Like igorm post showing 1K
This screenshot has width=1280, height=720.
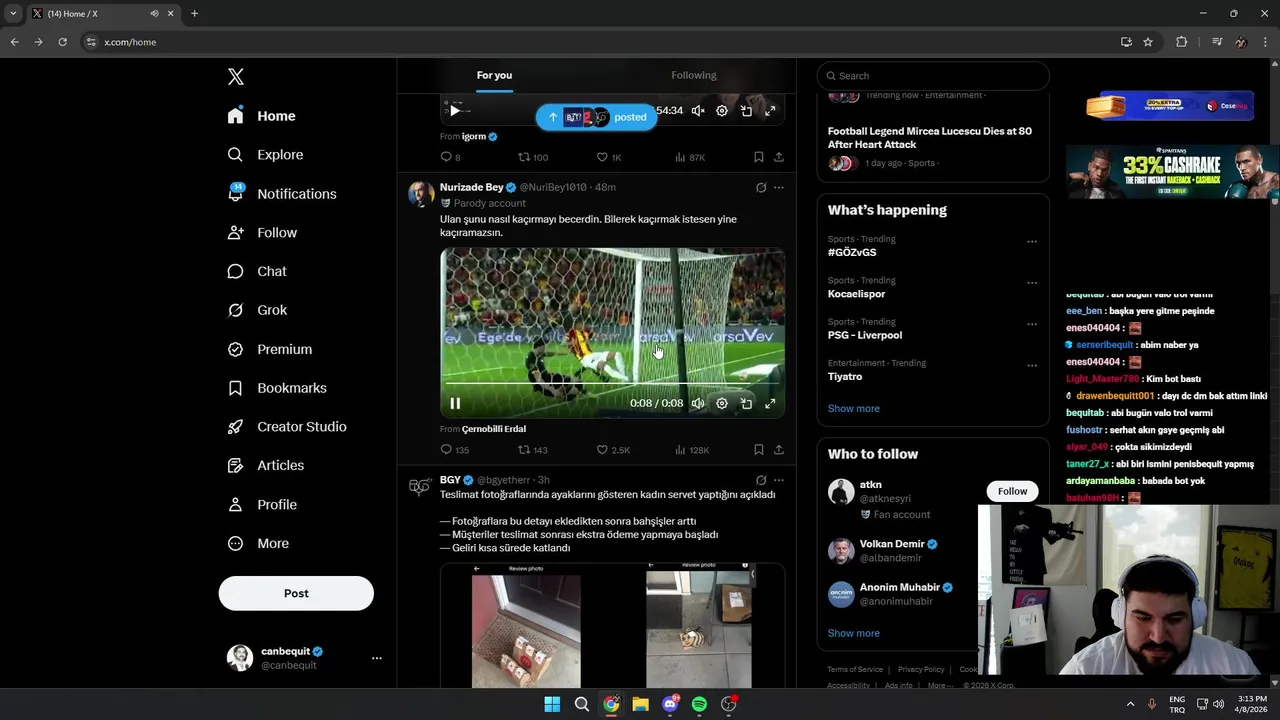pos(602,157)
